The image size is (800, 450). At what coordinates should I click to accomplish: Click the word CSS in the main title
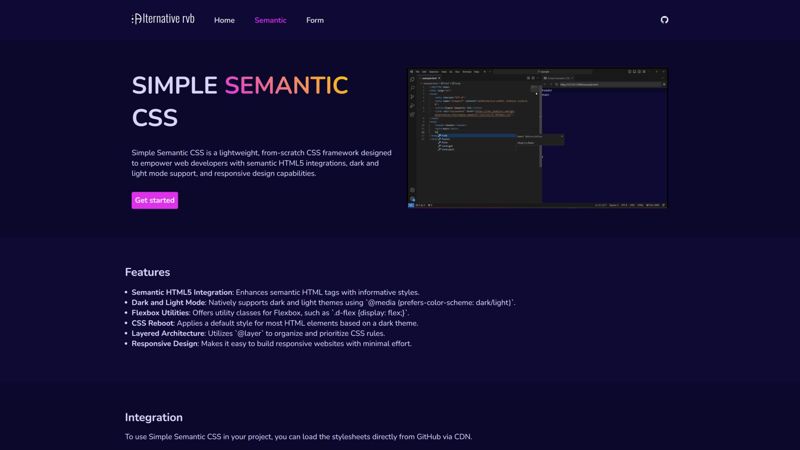tap(155, 118)
